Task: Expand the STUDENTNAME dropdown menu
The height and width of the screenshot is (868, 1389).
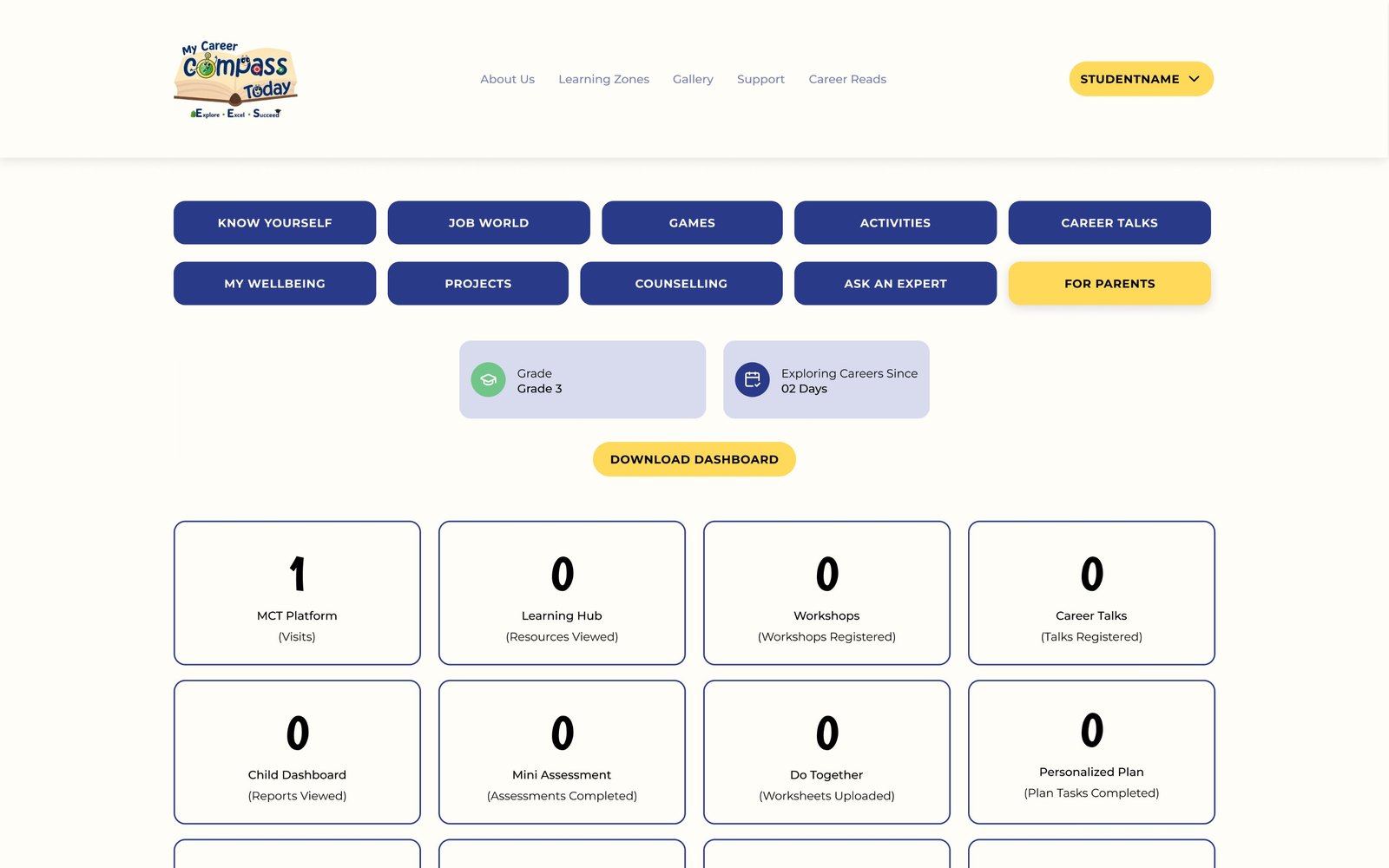Action: tap(1141, 79)
